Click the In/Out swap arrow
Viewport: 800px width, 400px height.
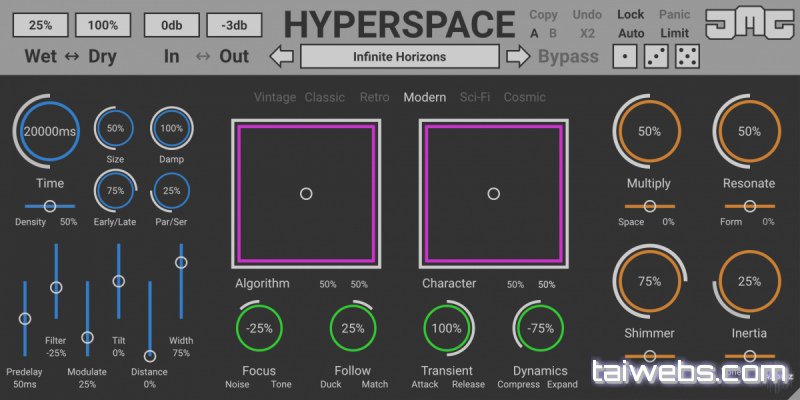[200, 57]
